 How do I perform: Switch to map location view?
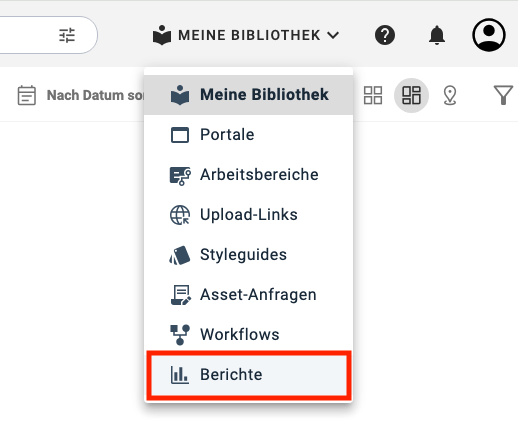click(x=450, y=95)
